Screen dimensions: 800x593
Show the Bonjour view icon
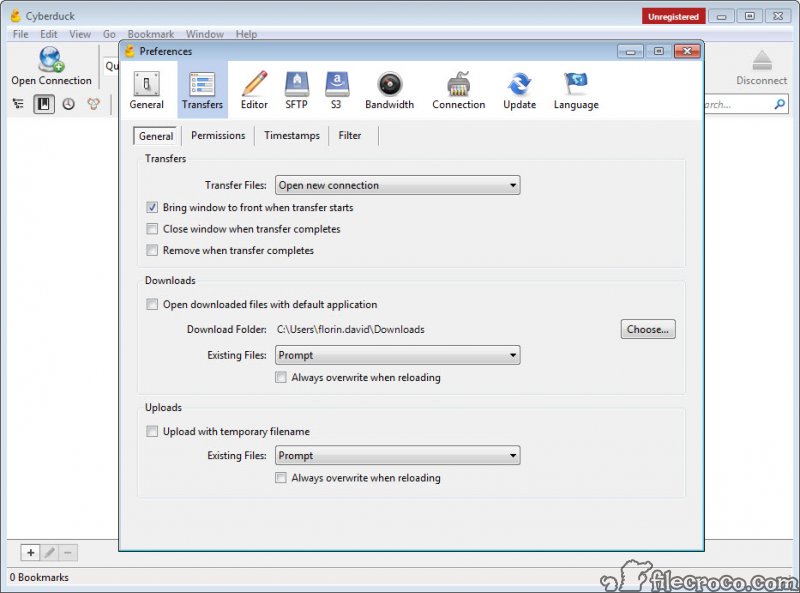(x=93, y=104)
